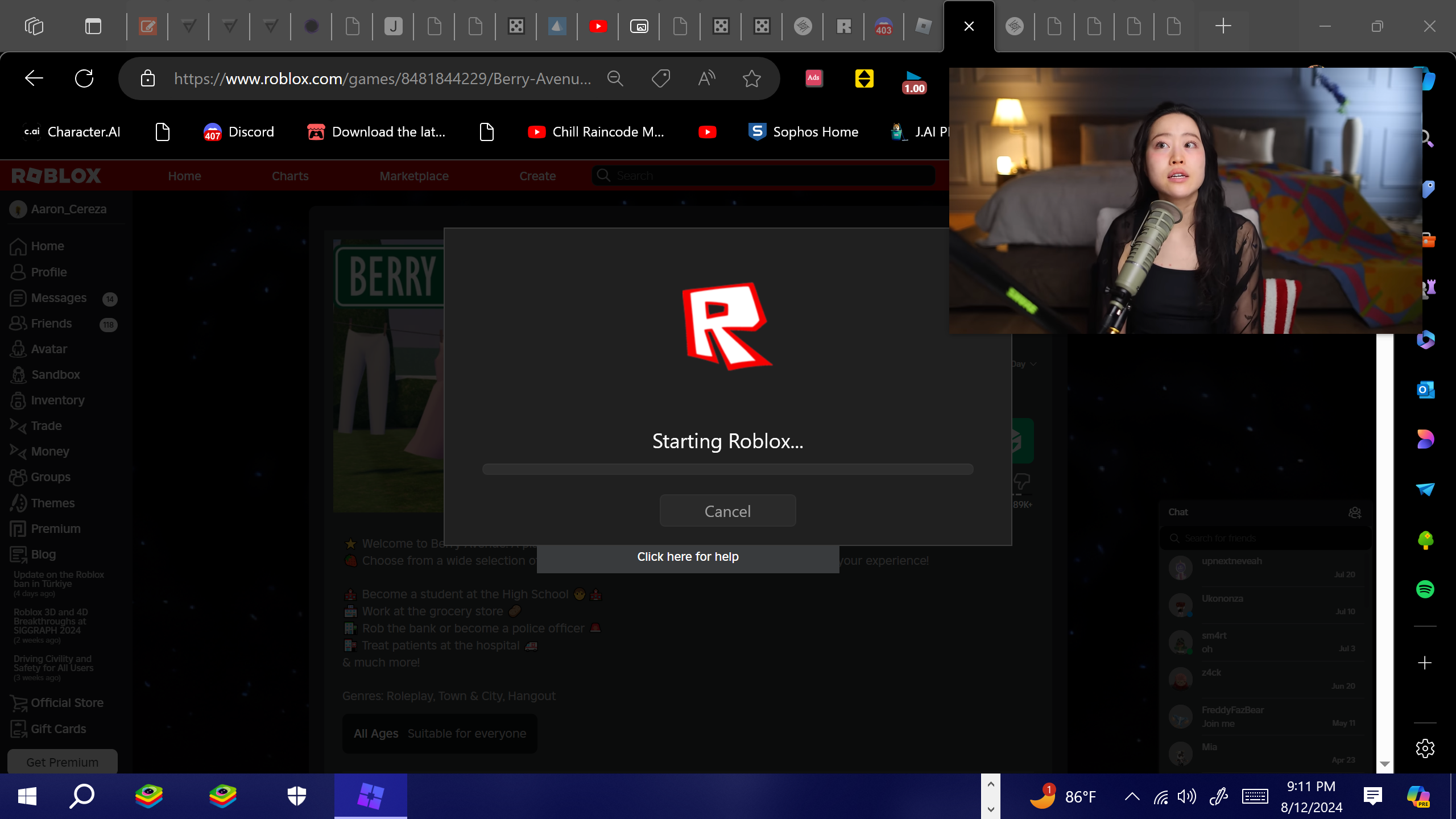Open the Discord bookmark

tap(239, 132)
